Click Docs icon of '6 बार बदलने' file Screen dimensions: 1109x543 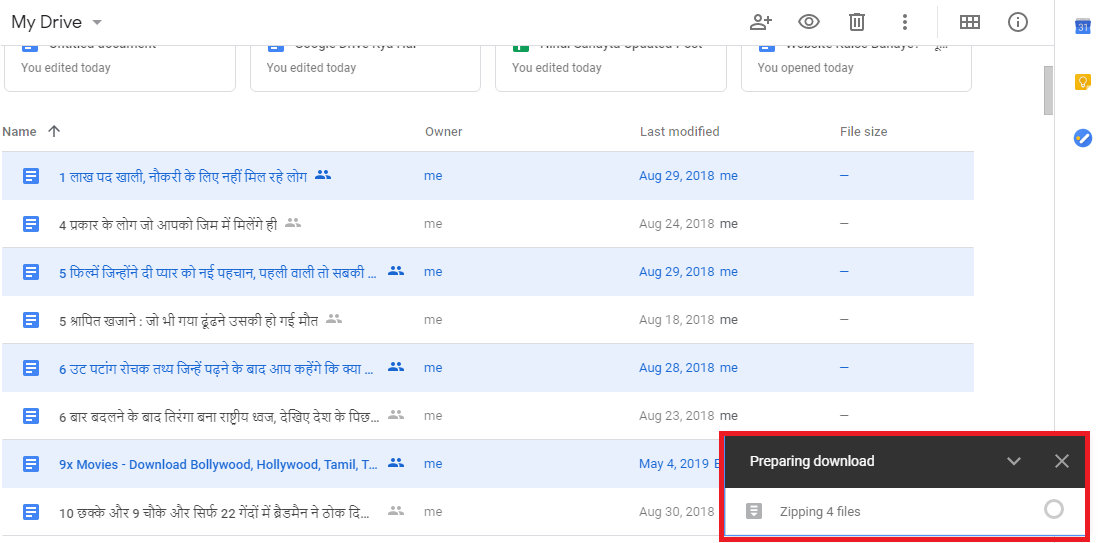click(x=30, y=416)
